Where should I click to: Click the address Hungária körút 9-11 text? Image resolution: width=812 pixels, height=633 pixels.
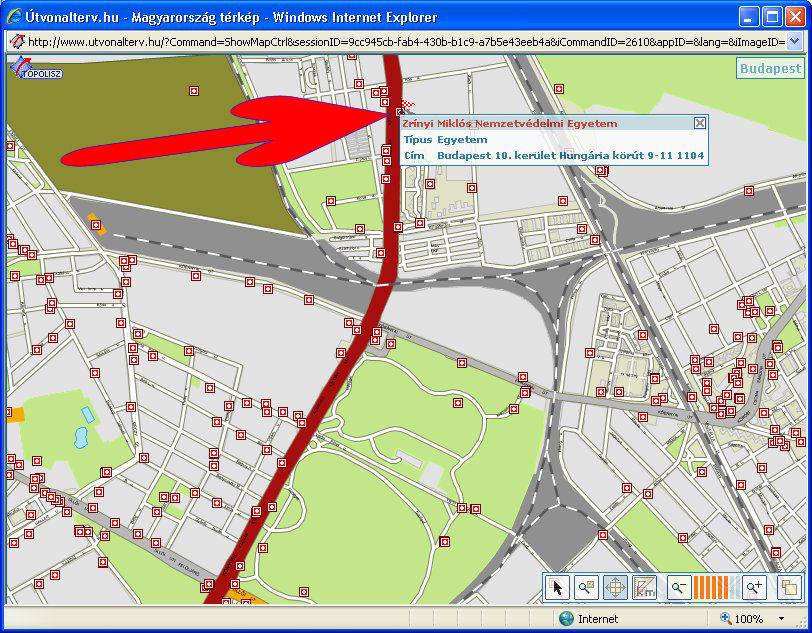[x=571, y=156]
